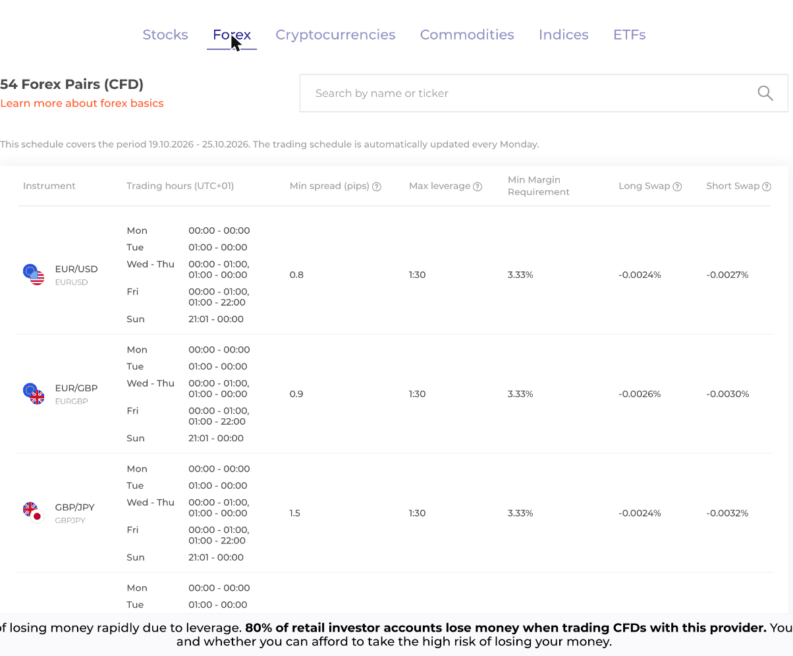Image resolution: width=793 pixels, height=656 pixels.
Task: Click the Long Swap header text
Action: click(x=644, y=186)
